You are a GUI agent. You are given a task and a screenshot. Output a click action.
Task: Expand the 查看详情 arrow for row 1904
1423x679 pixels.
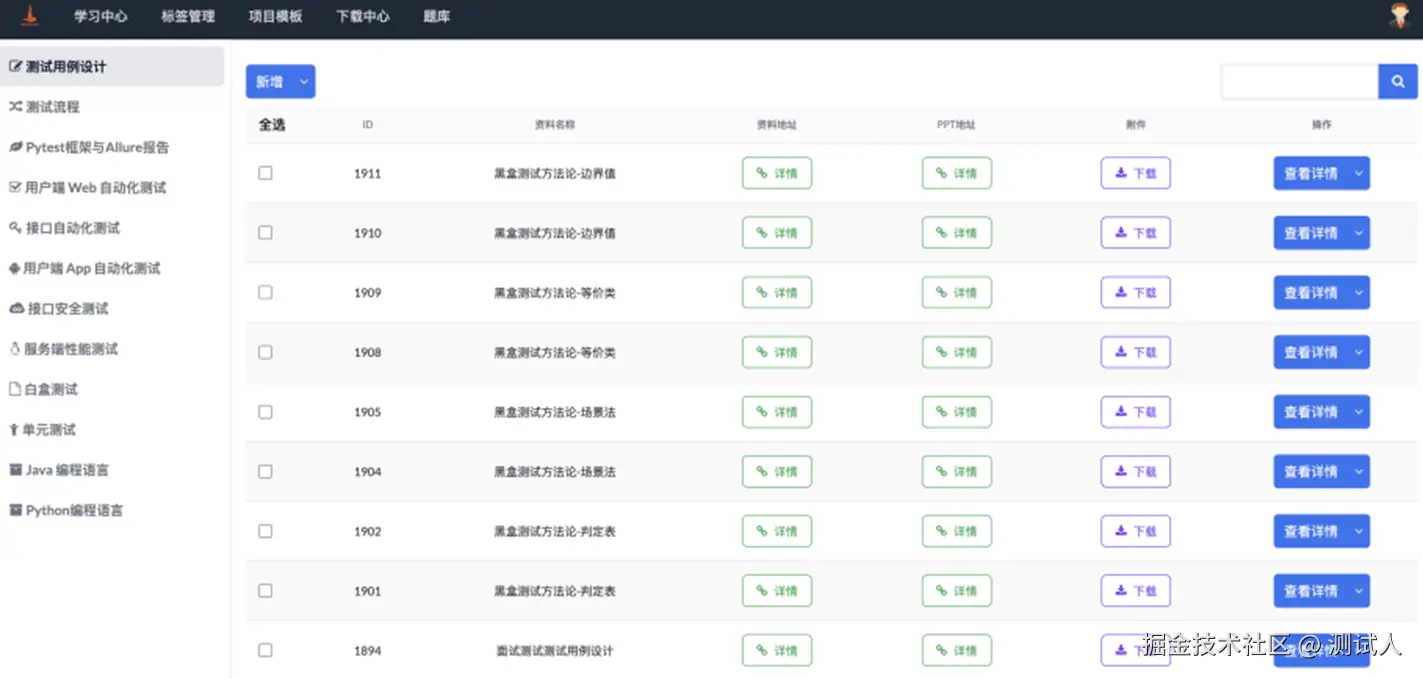click(1358, 471)
